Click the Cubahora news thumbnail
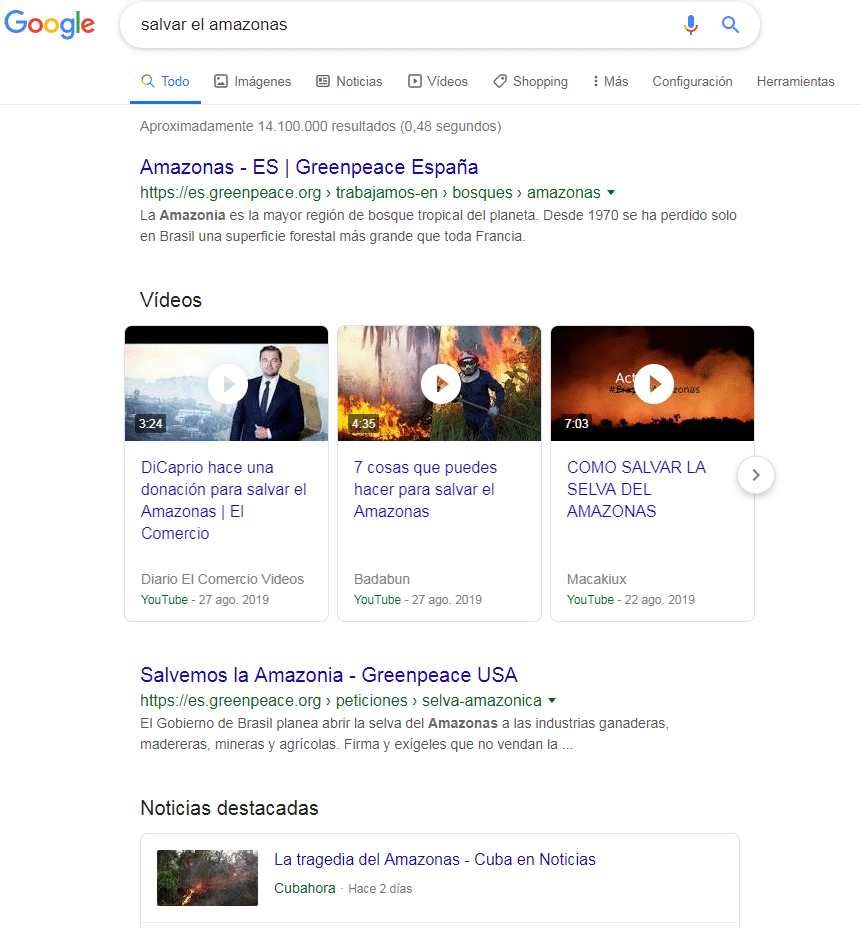This screenshot has width=861, height=928. 207,878
